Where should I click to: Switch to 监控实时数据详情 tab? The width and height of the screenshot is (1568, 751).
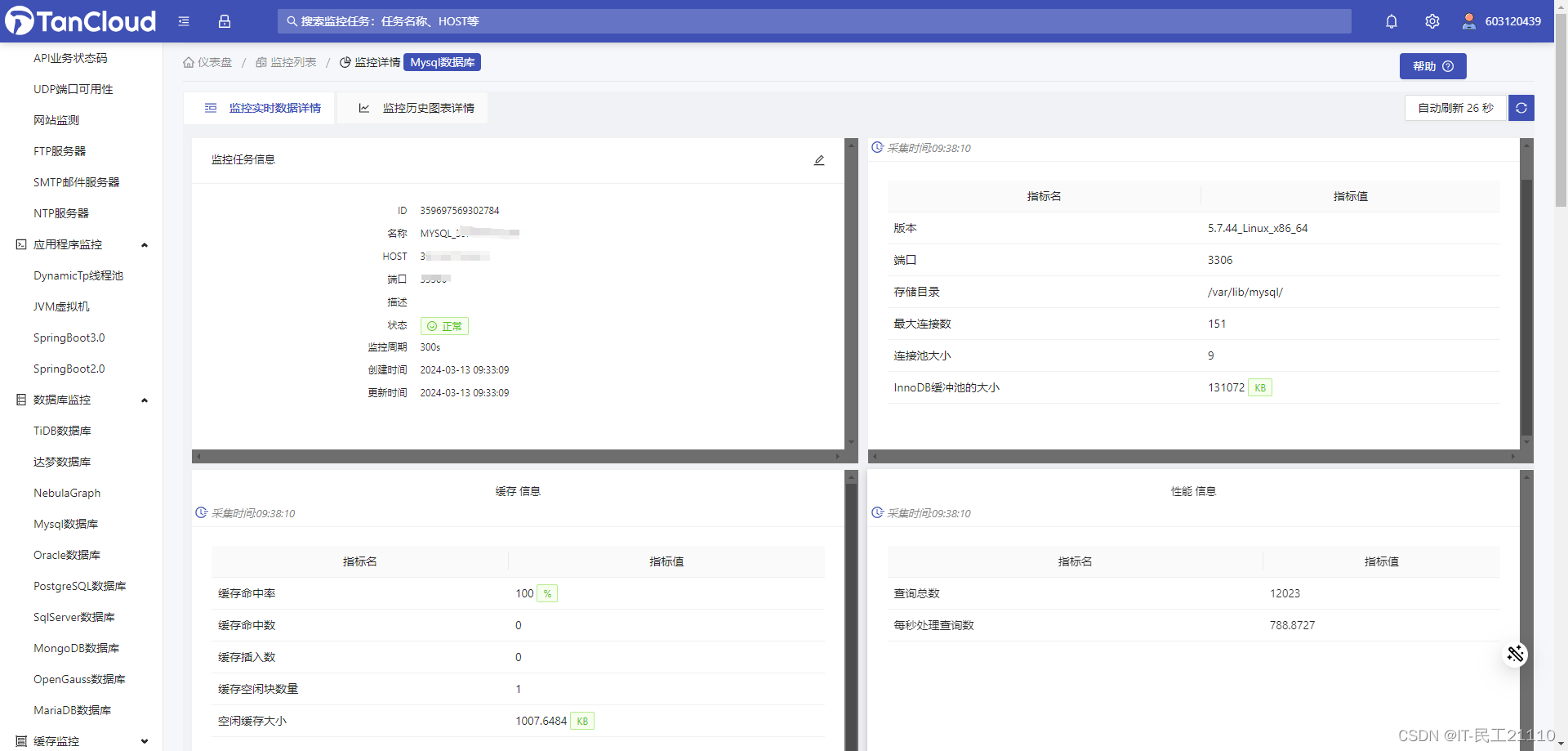click(260, 108)
